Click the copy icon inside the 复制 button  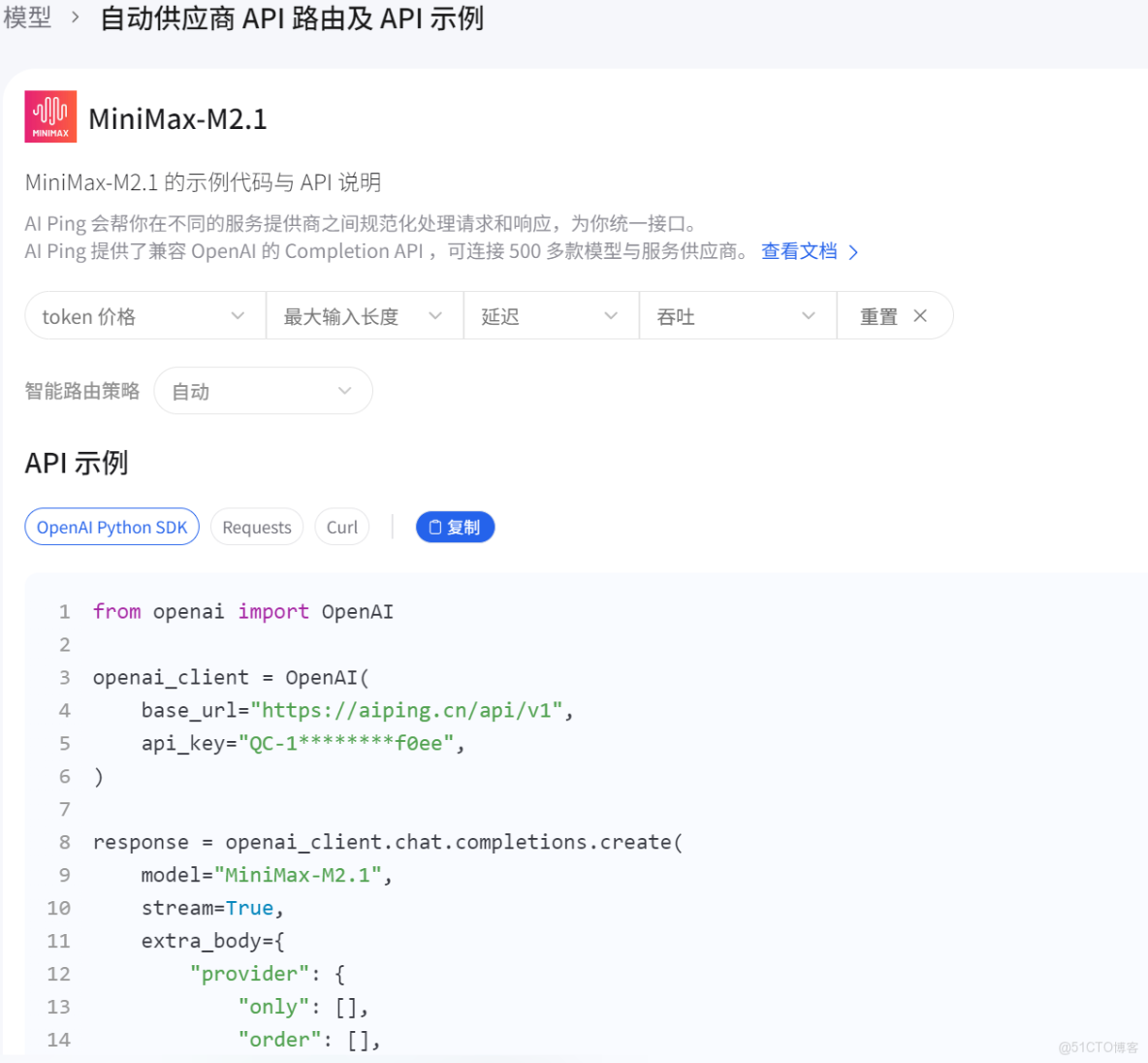(x=434, y=526)
